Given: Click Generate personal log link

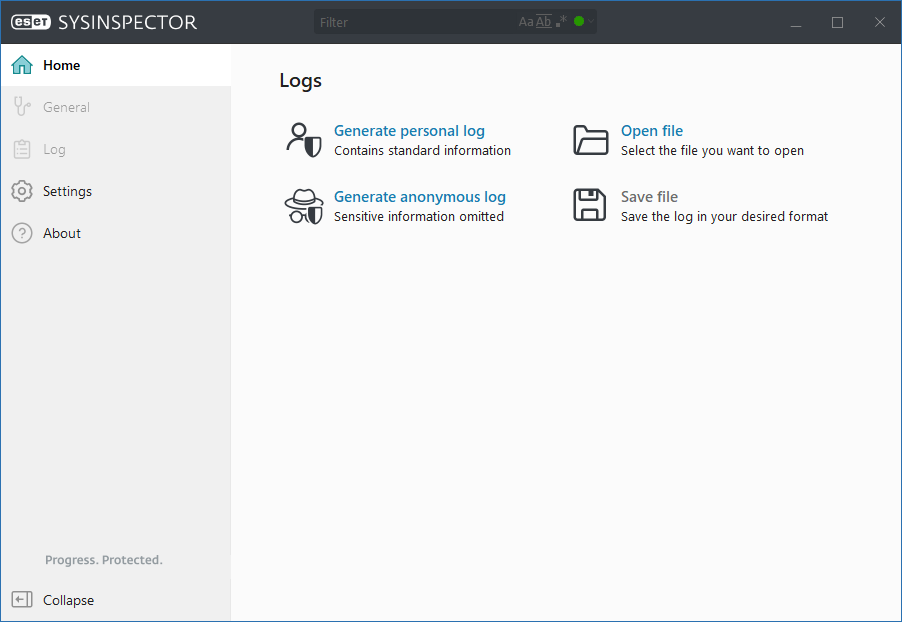Looking at the screenshot, I should [409, 131].
